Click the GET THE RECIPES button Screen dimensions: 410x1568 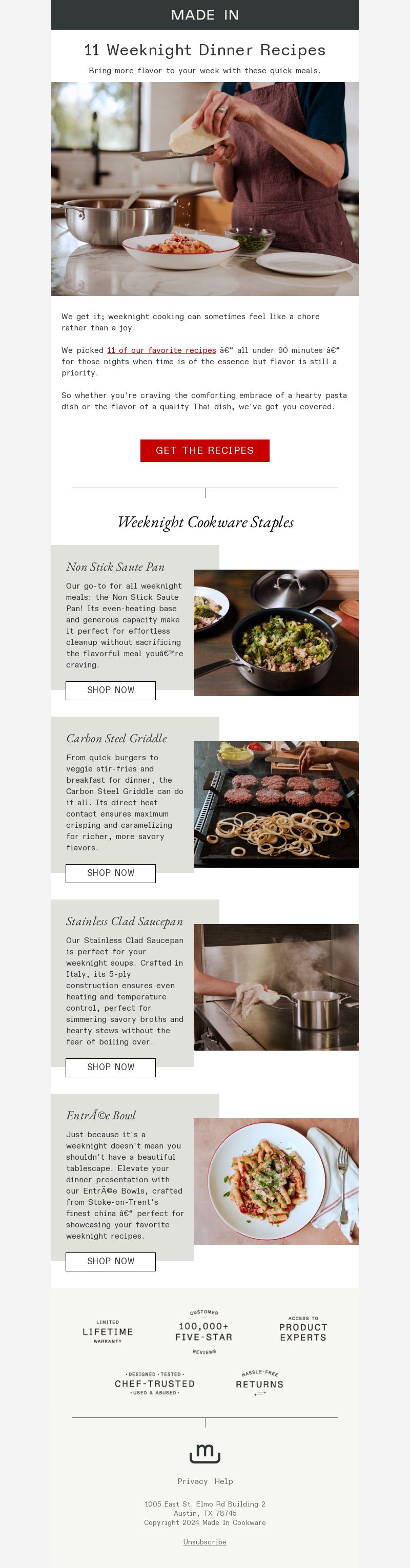coord(204,450)
